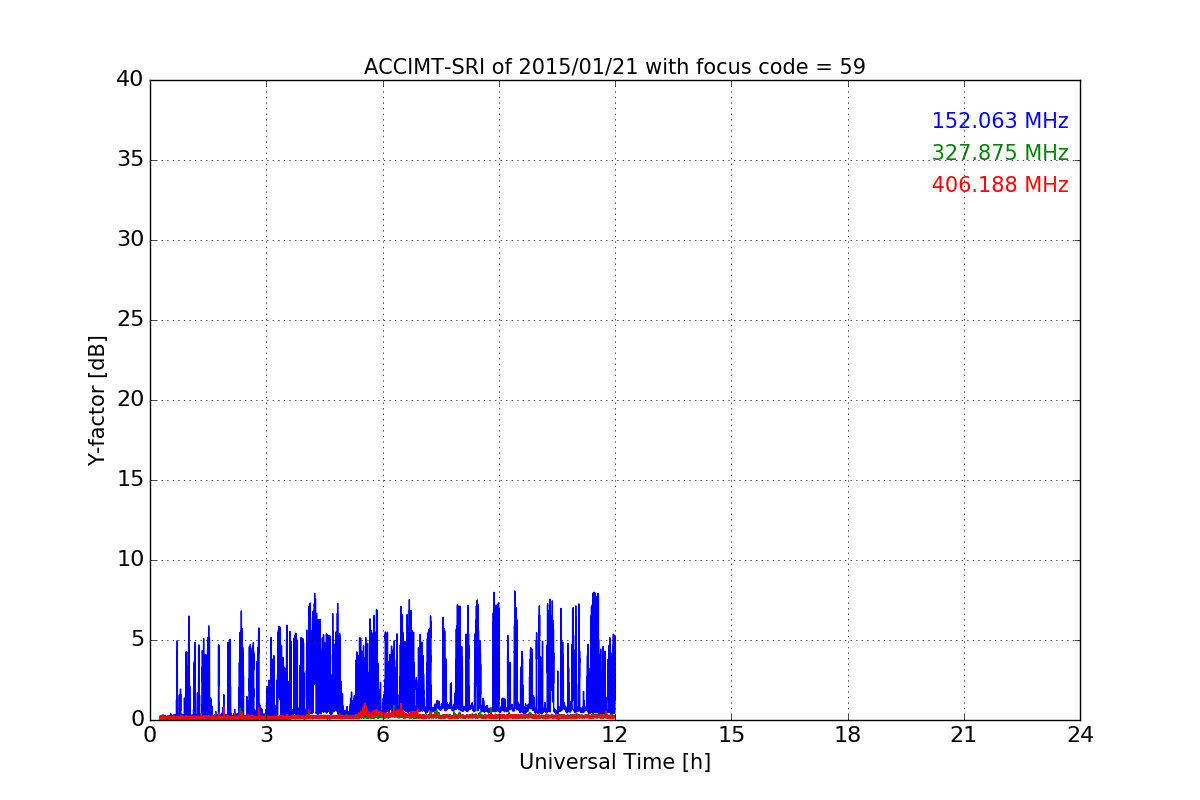Click the y-axis tick label 25
1200x800 pixels.
coord(130,320)
